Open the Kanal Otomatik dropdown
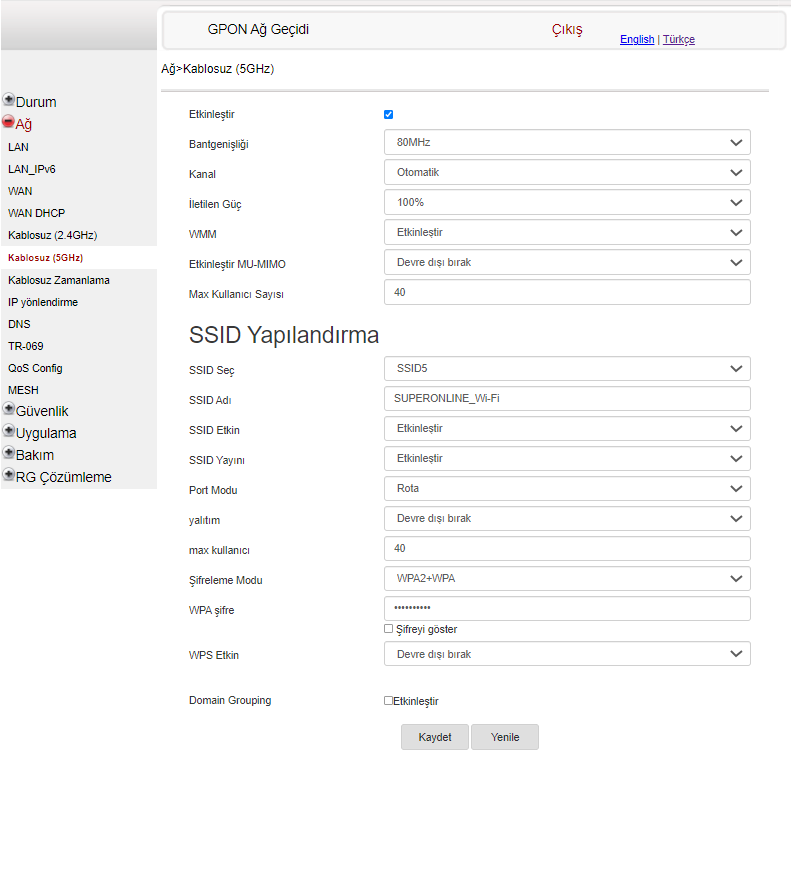The height and width of the screenshot is (873, 798). pos(567,172)
